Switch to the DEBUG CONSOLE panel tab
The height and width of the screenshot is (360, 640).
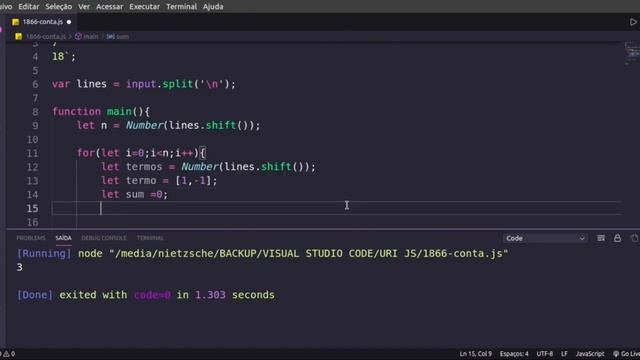[x=104, y=238]
